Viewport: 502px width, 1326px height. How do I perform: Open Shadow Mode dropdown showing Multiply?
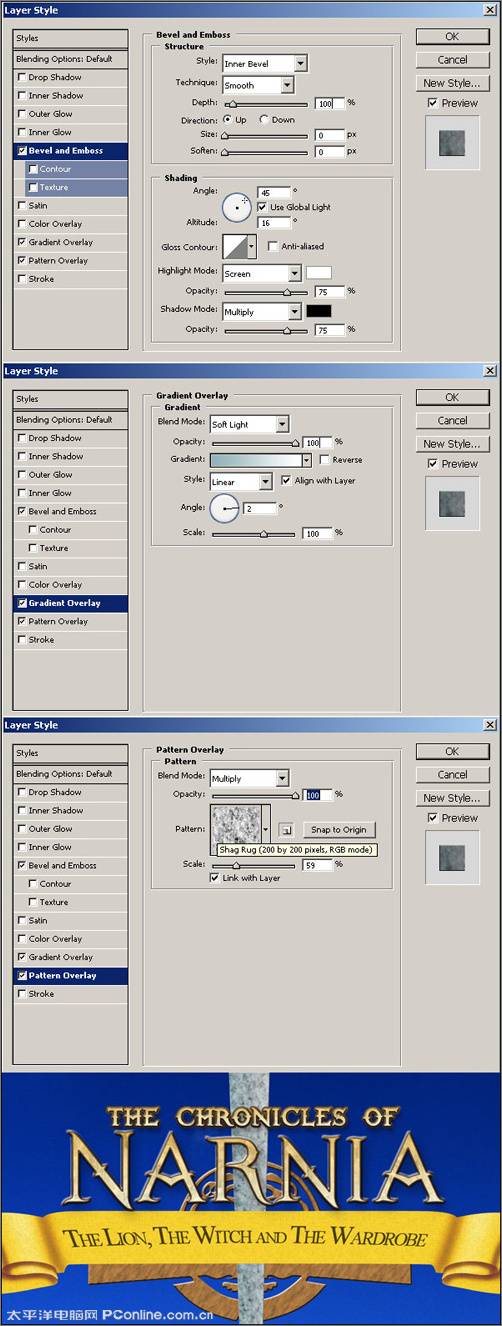262,312
